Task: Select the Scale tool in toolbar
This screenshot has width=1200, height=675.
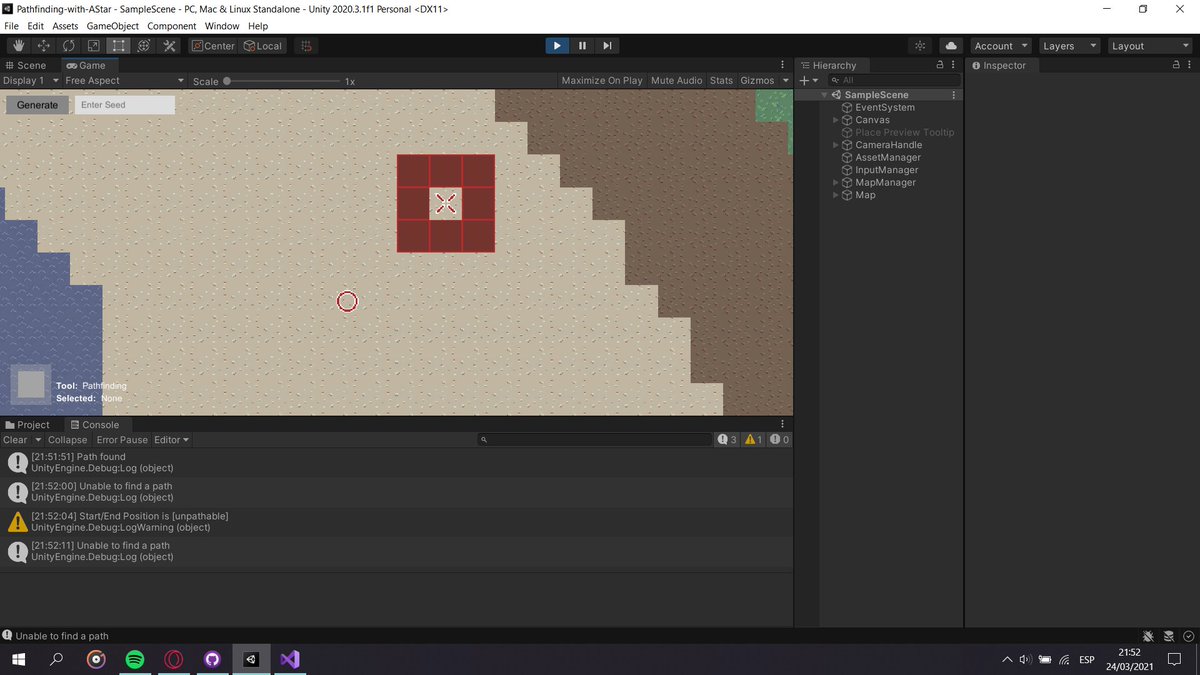Action: pos(94,46)
